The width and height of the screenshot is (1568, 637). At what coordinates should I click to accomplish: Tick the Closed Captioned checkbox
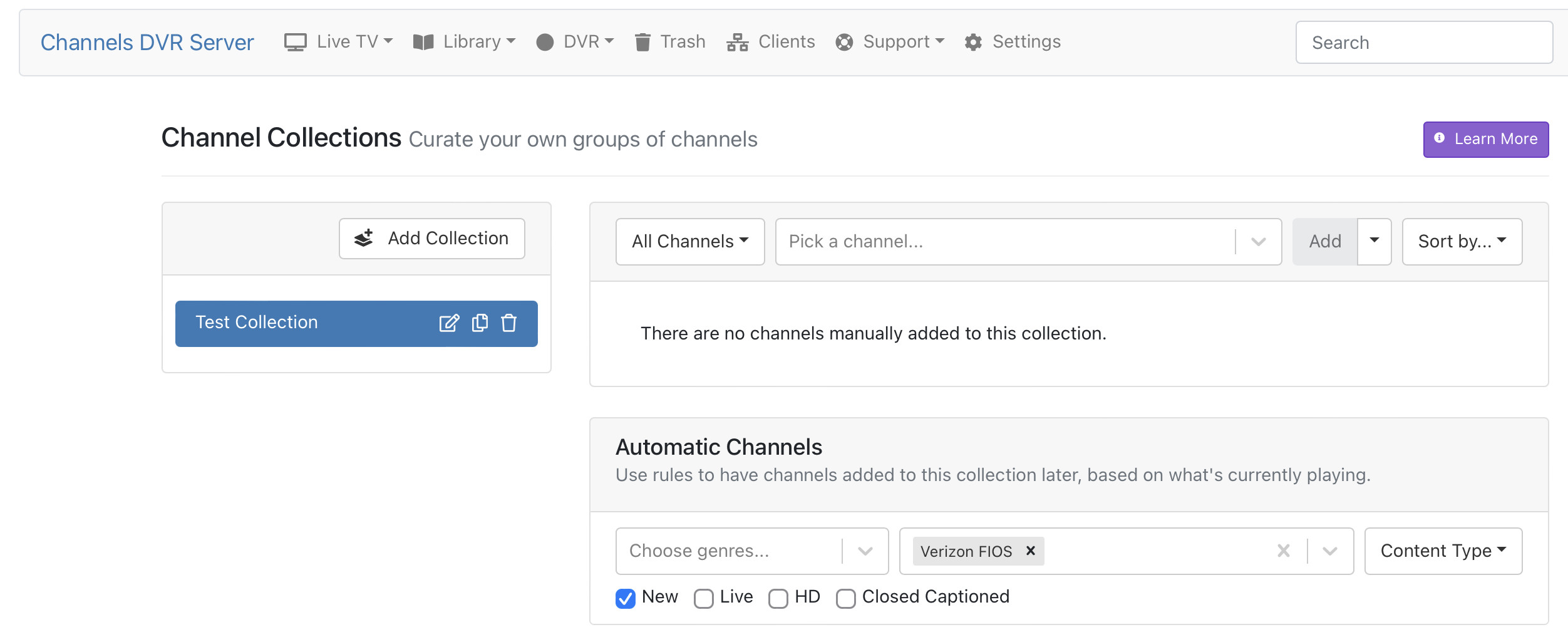point(846,598)
